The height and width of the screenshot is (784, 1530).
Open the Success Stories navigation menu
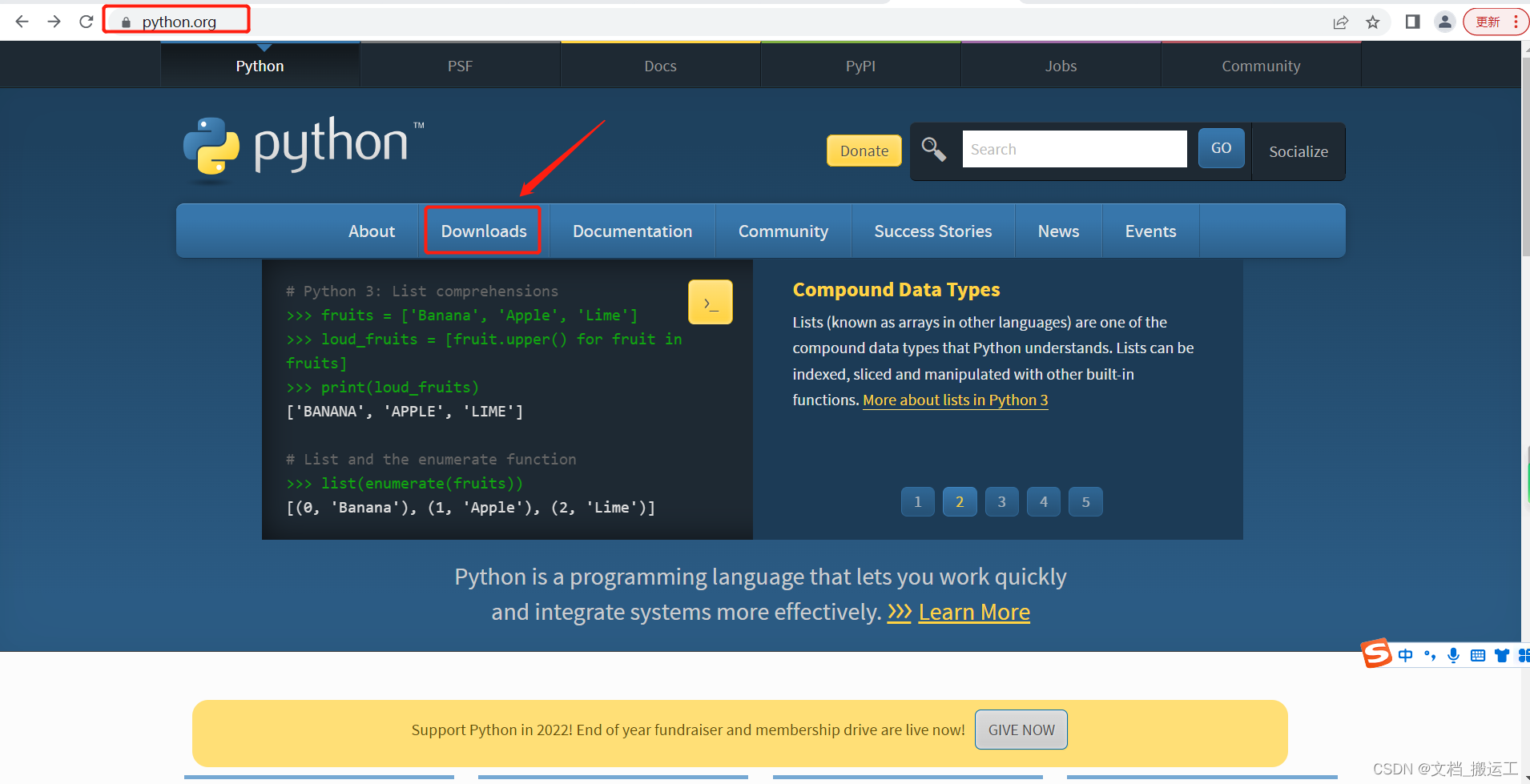tap(933, 231)
